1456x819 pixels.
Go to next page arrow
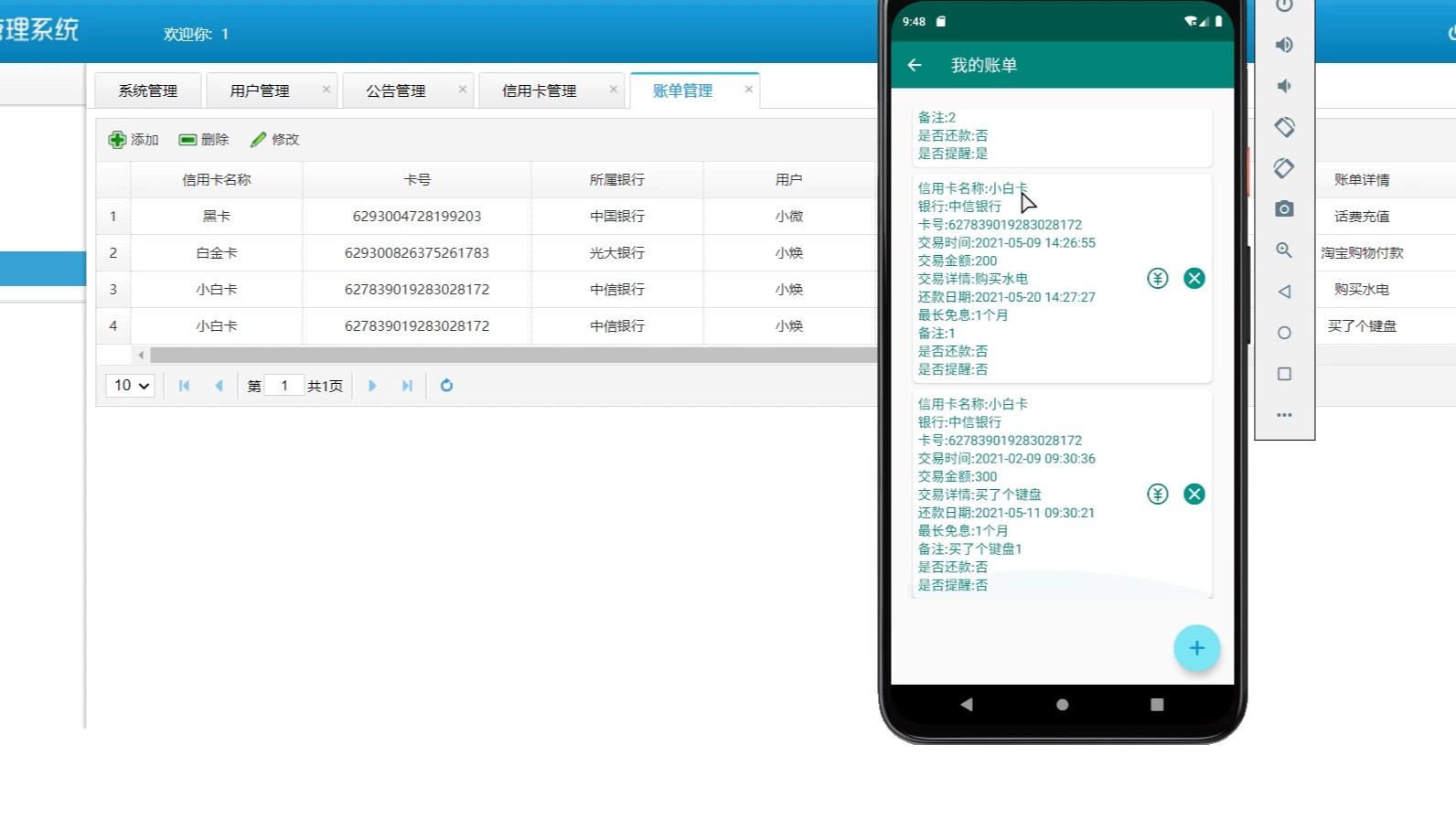pyautogui.click(x=372, y=386)
